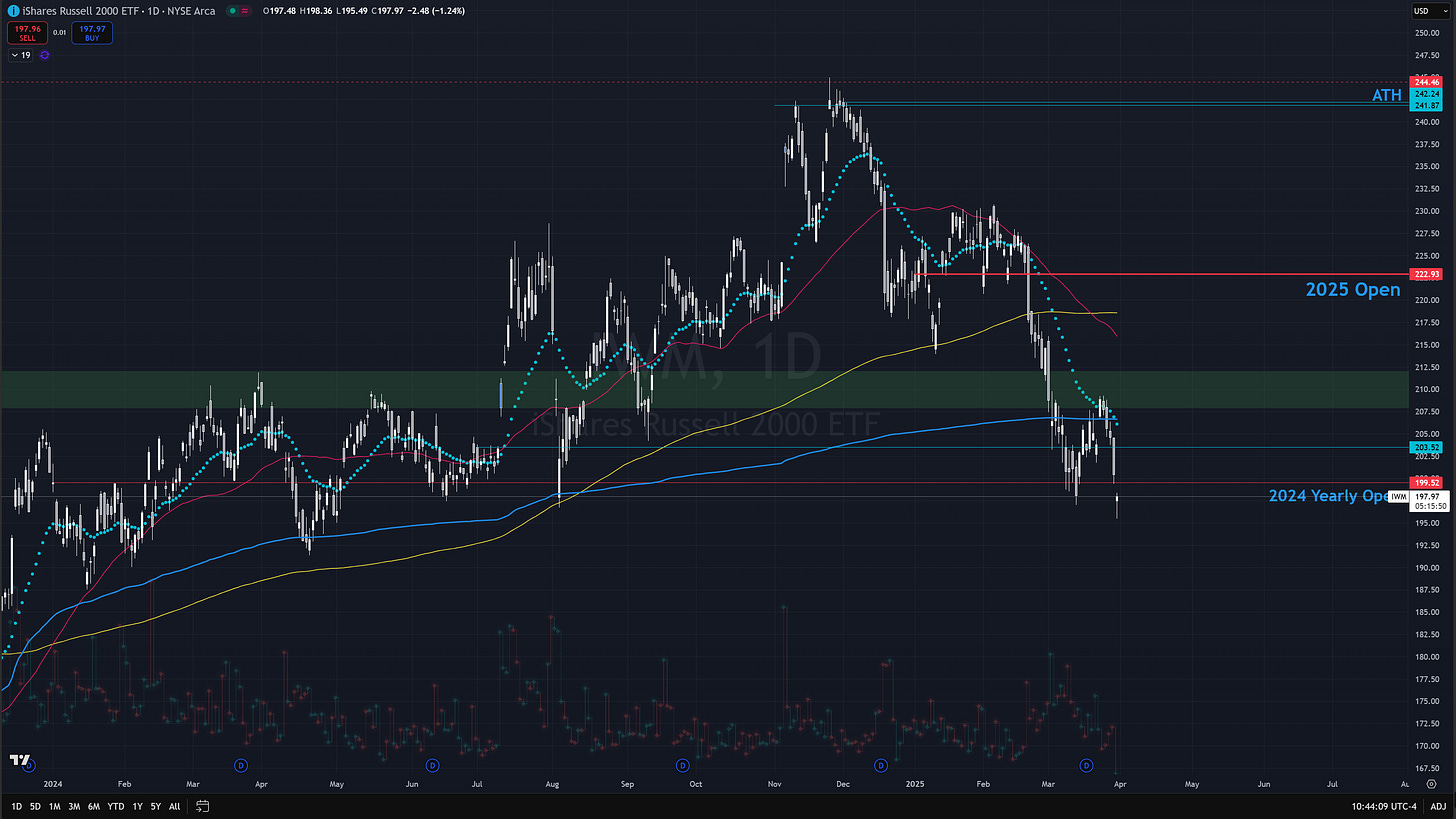Click dividend D marker before October 2024
The width and height of the screenshot is (1456, 819).
tap(683, 765)
